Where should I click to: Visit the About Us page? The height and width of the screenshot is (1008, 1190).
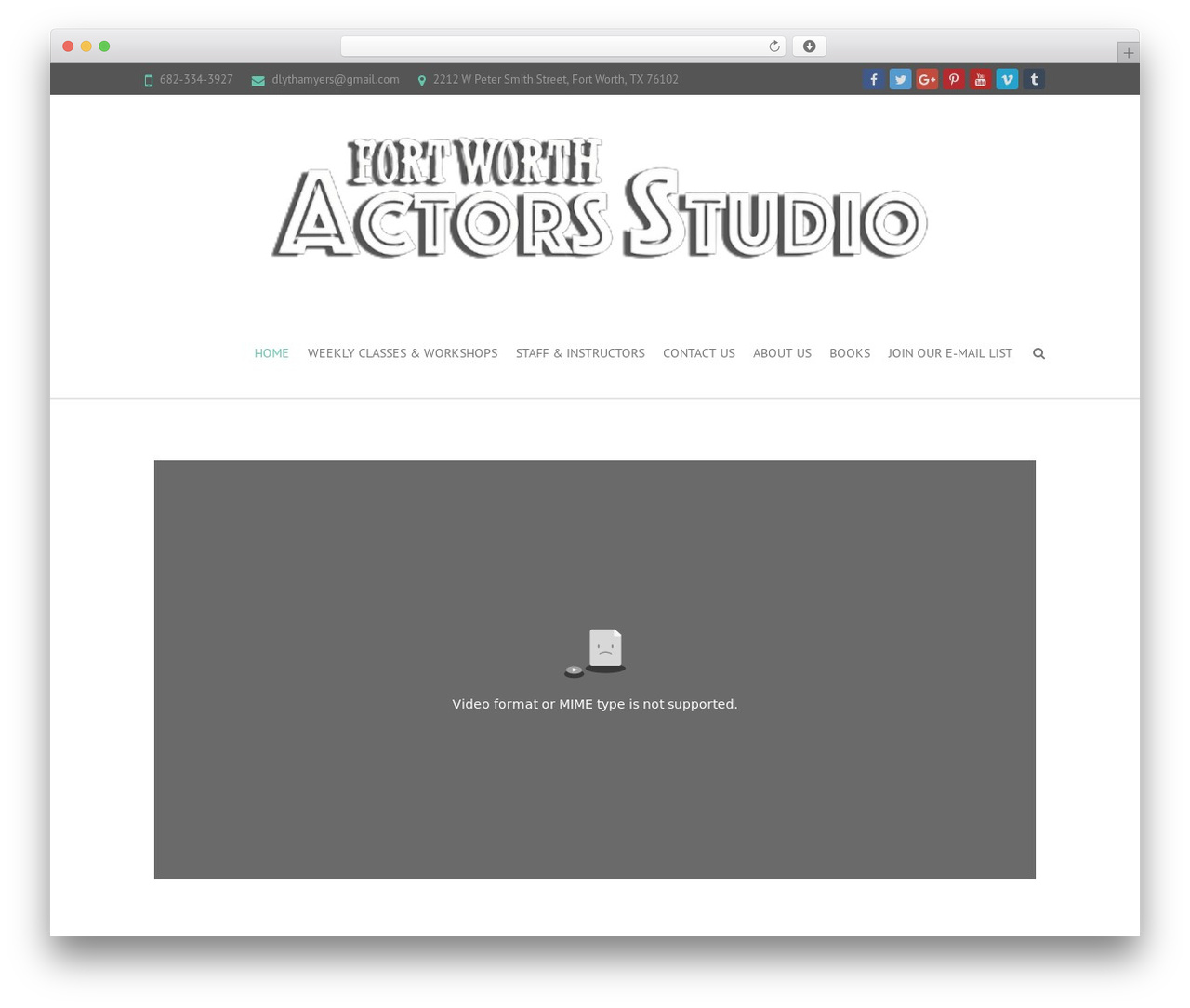[782, 353]
